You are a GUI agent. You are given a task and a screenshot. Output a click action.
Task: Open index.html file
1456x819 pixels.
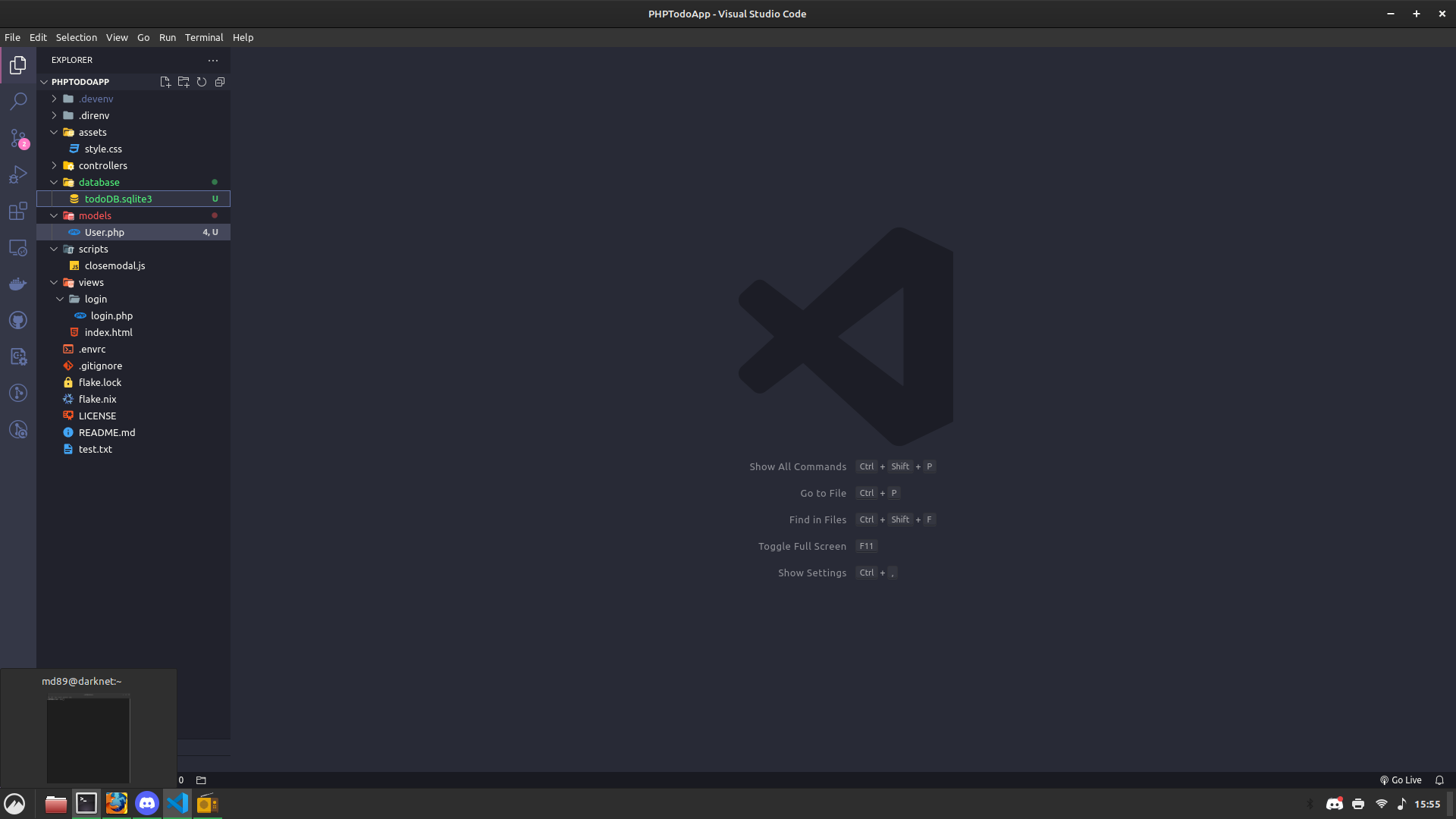tap(133, 332)
